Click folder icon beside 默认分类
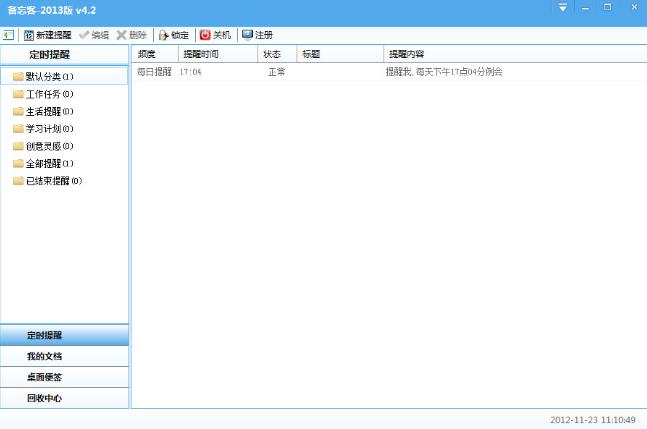The image size is (647, 429). tap(18, 76)
